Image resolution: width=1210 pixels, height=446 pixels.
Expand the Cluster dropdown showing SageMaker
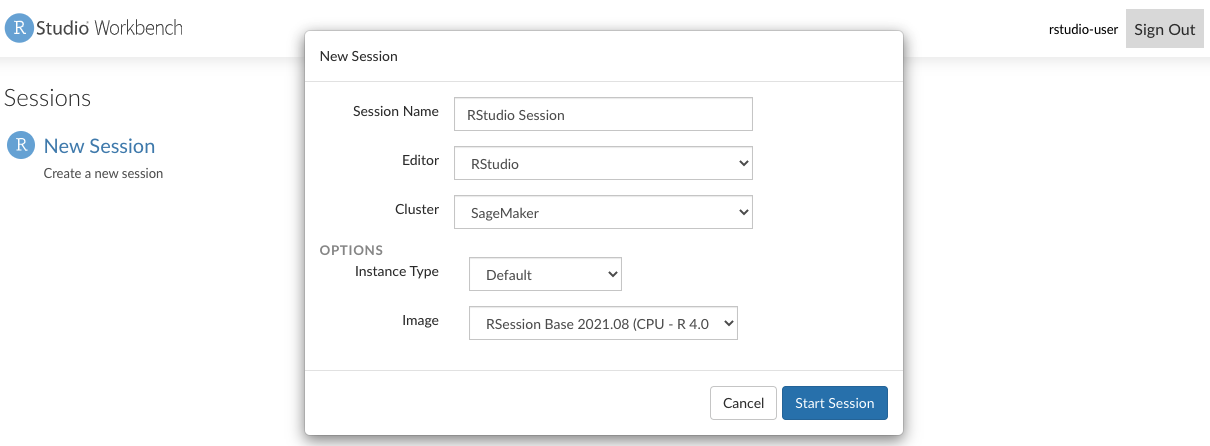pyautogui.click(x=602, y=212)
